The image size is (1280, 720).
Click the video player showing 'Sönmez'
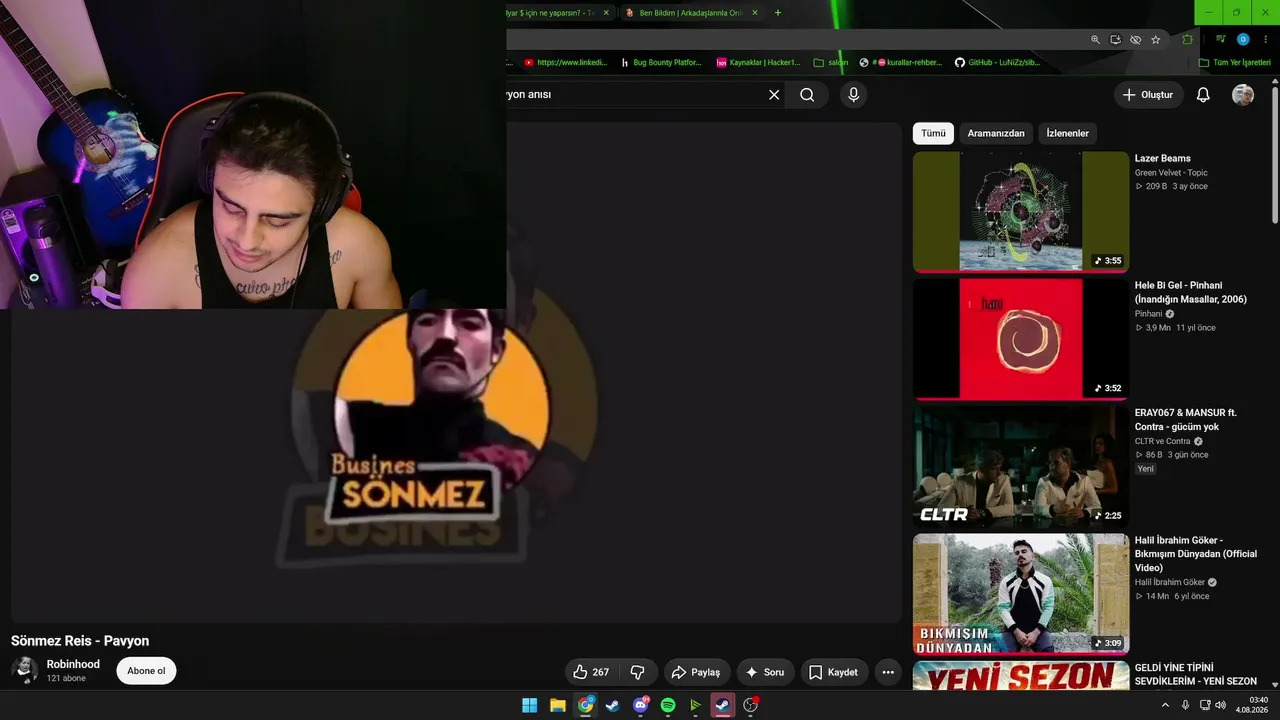[456, 373]
